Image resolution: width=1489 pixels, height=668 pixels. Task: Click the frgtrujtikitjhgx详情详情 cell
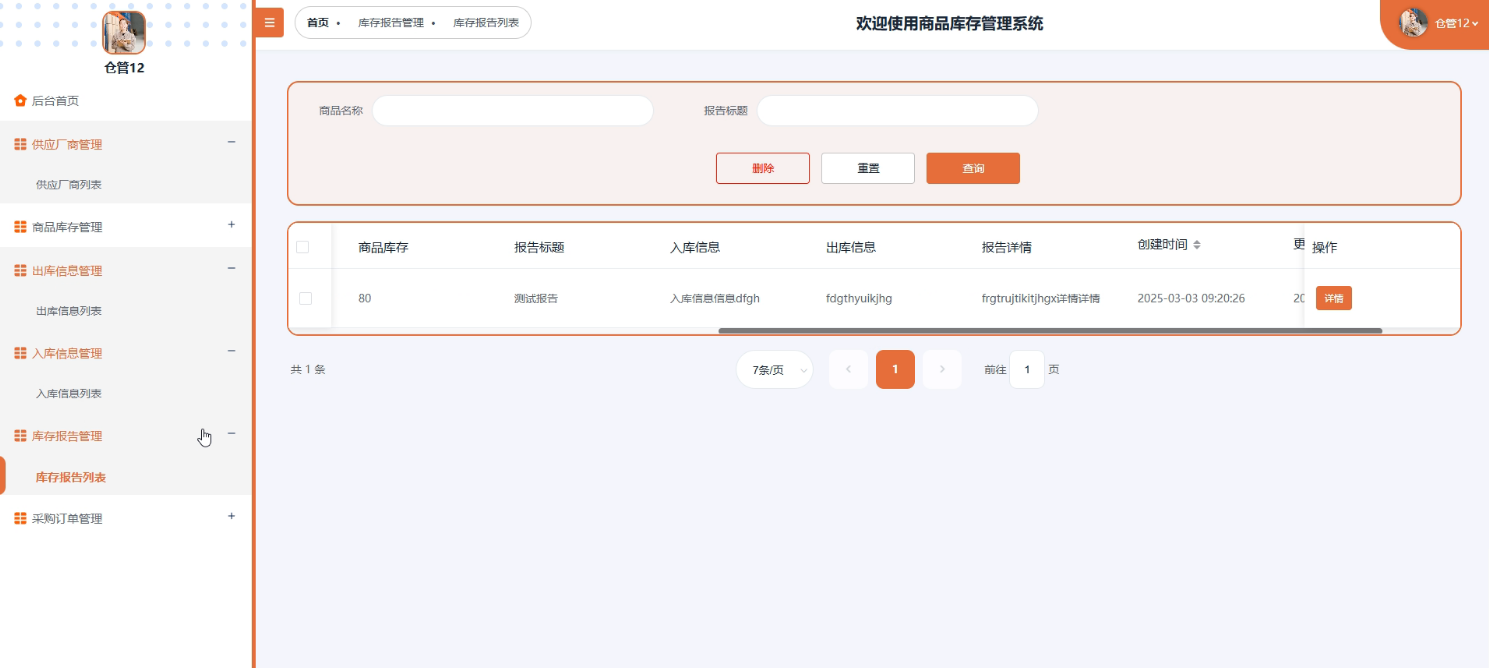[1041, 298]
